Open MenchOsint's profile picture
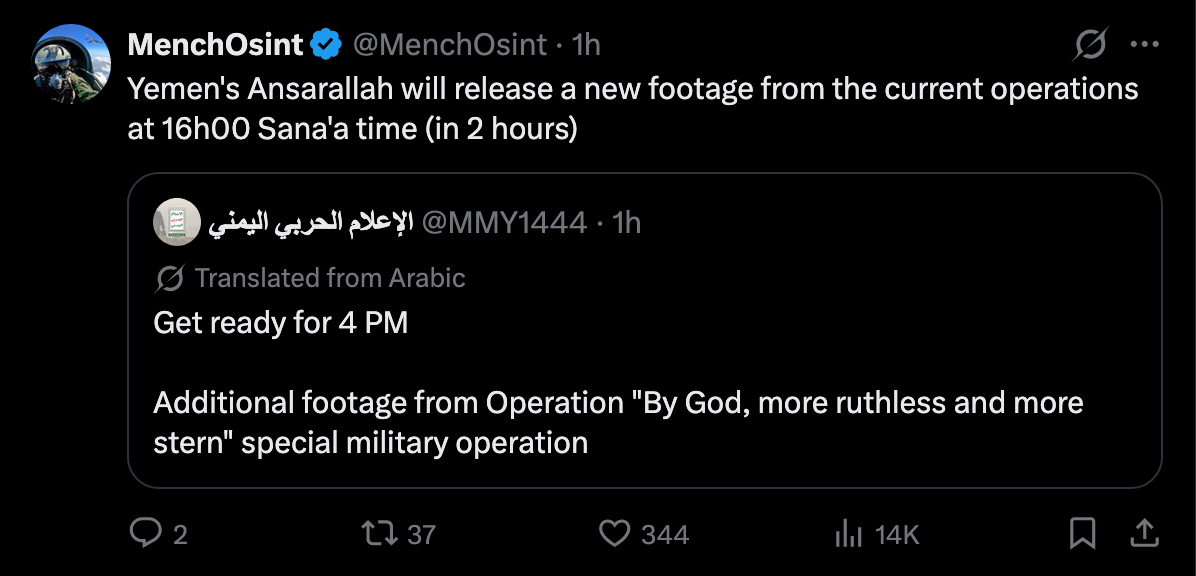This screenshot has width=1196, height=576. point(71,63)
